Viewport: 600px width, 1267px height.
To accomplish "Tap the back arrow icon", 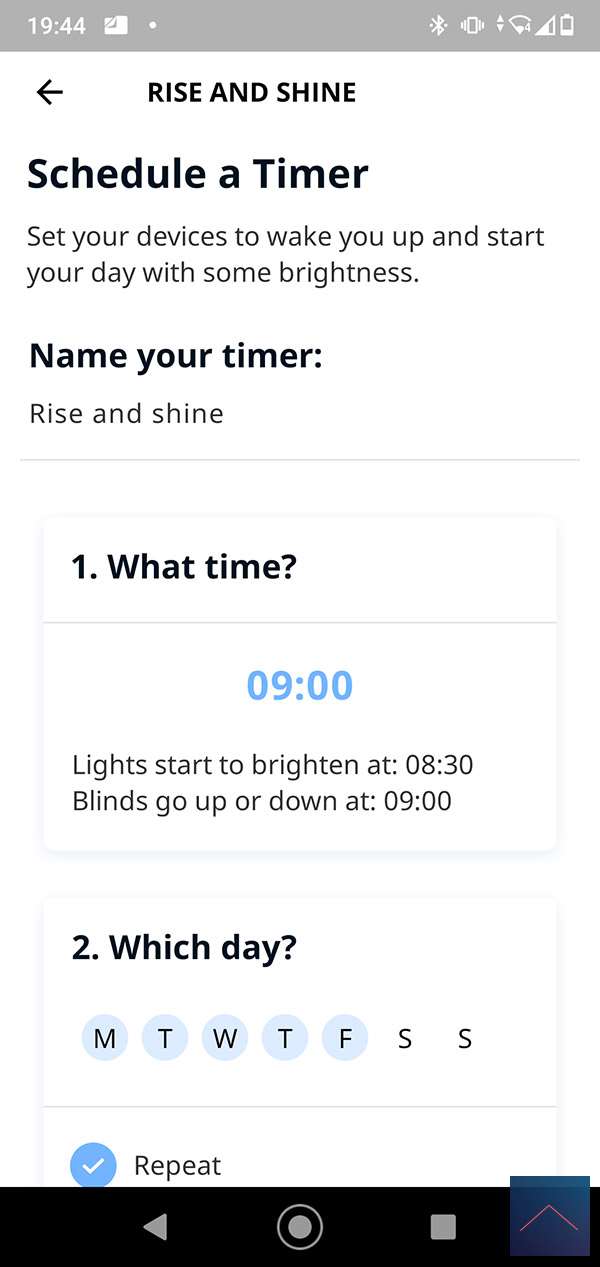I will pos(49,92).
